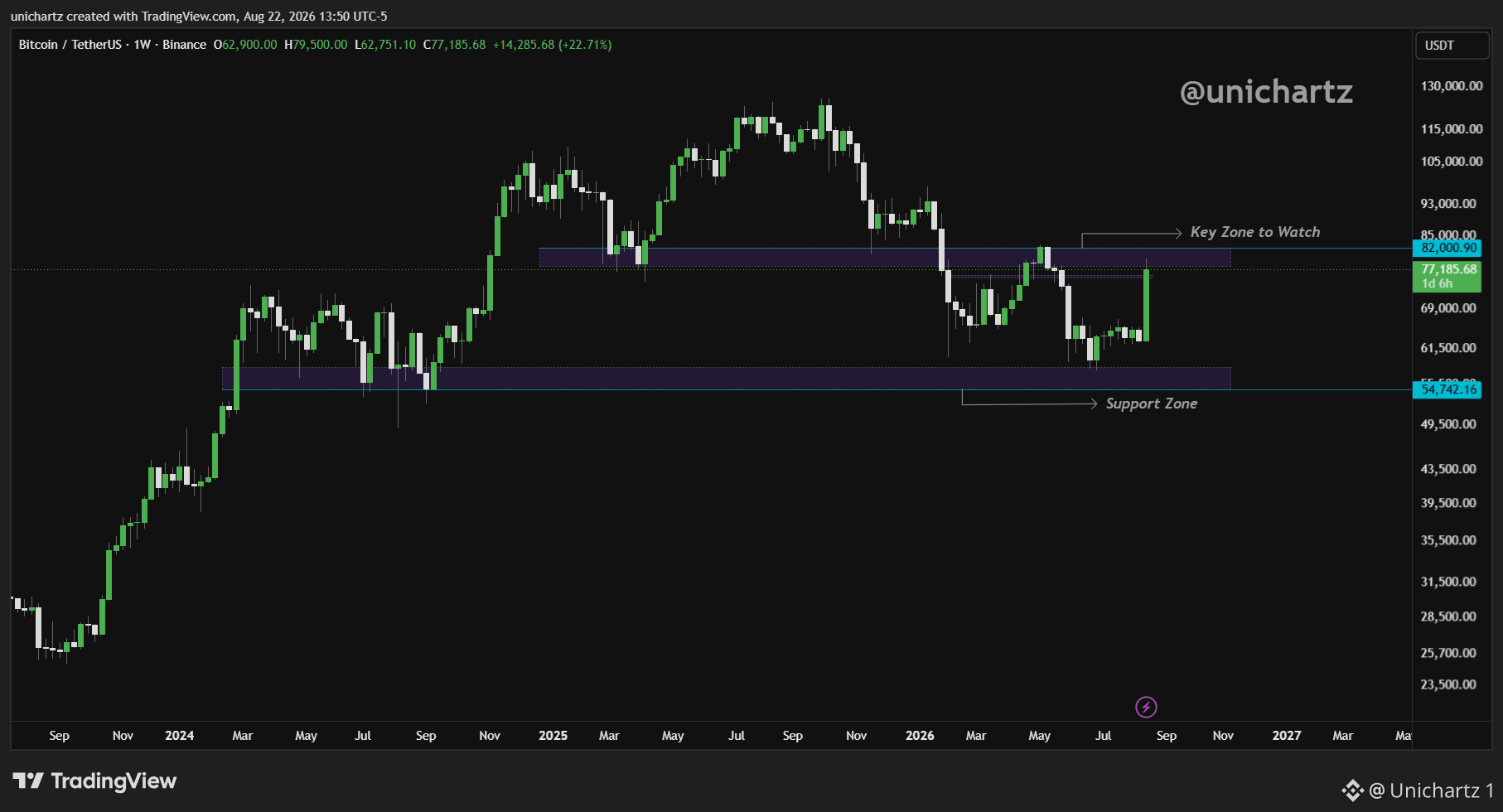The image size is (1503, 812).
Task: Select the 54,742.16 support price label
Action: (x=1447, y=389)
